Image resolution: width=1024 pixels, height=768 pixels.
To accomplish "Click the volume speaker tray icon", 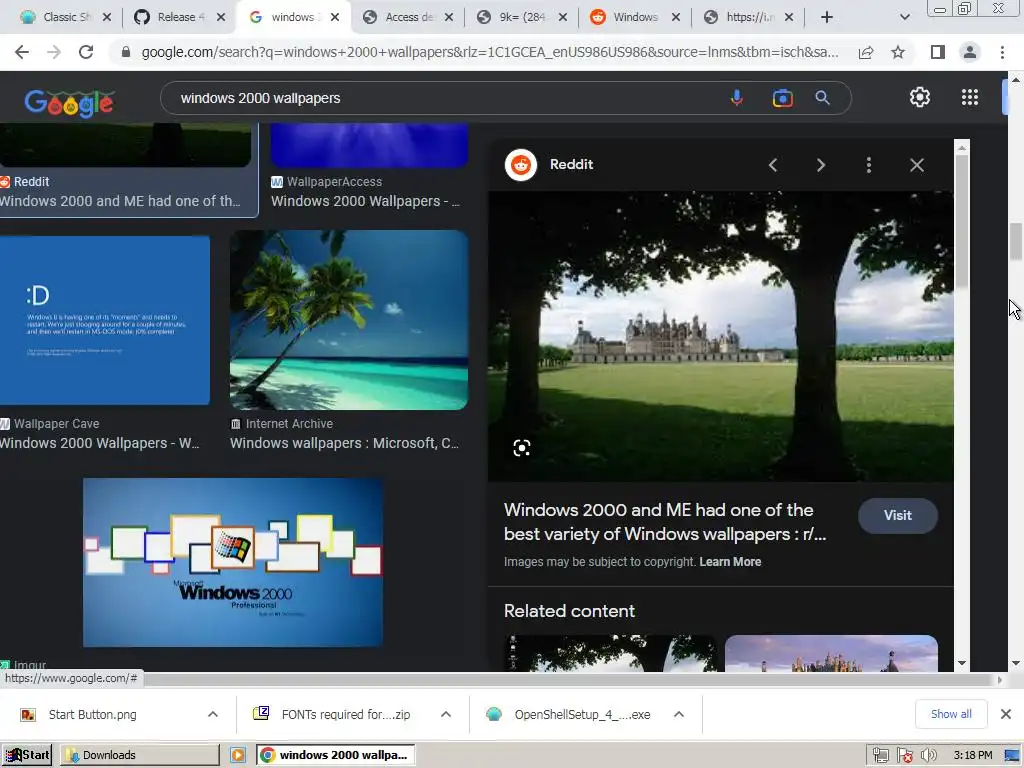I will point(928,756).
